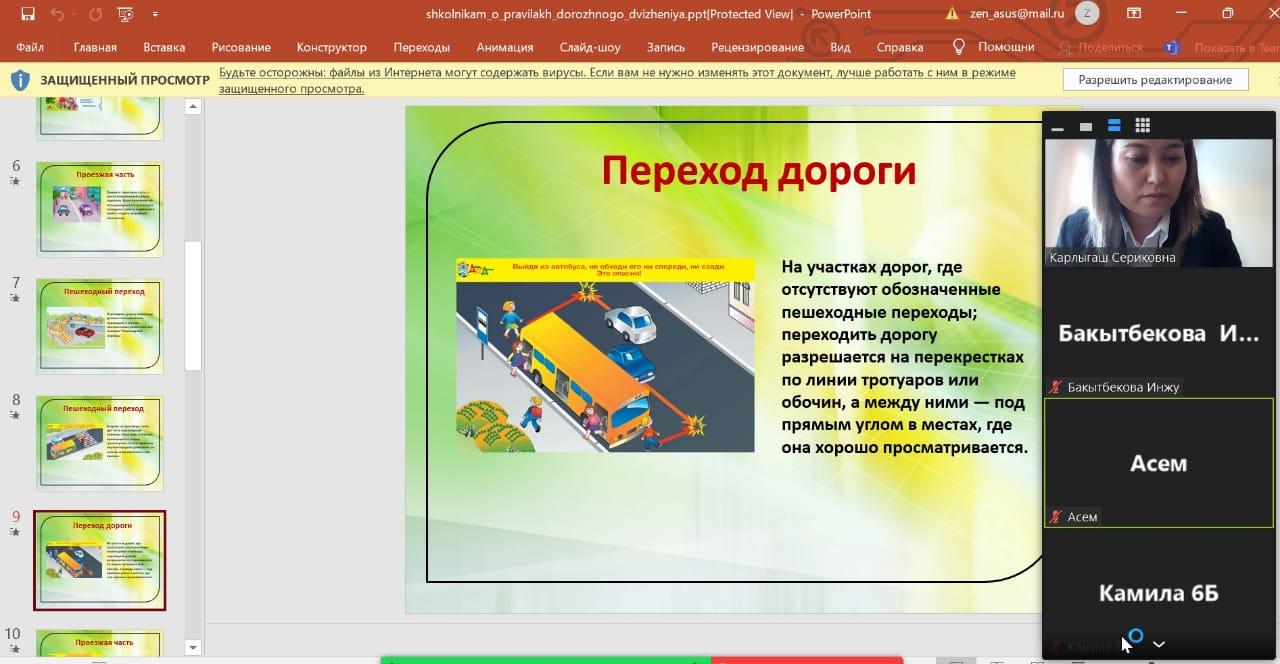Click Разрешить редактирование button

coord(1155,80)
